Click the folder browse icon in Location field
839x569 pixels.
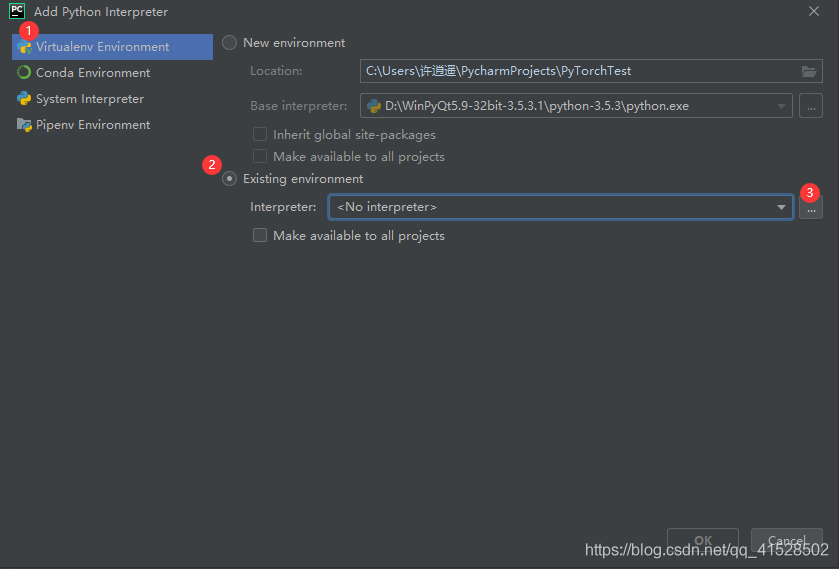(x=809, y=71)
